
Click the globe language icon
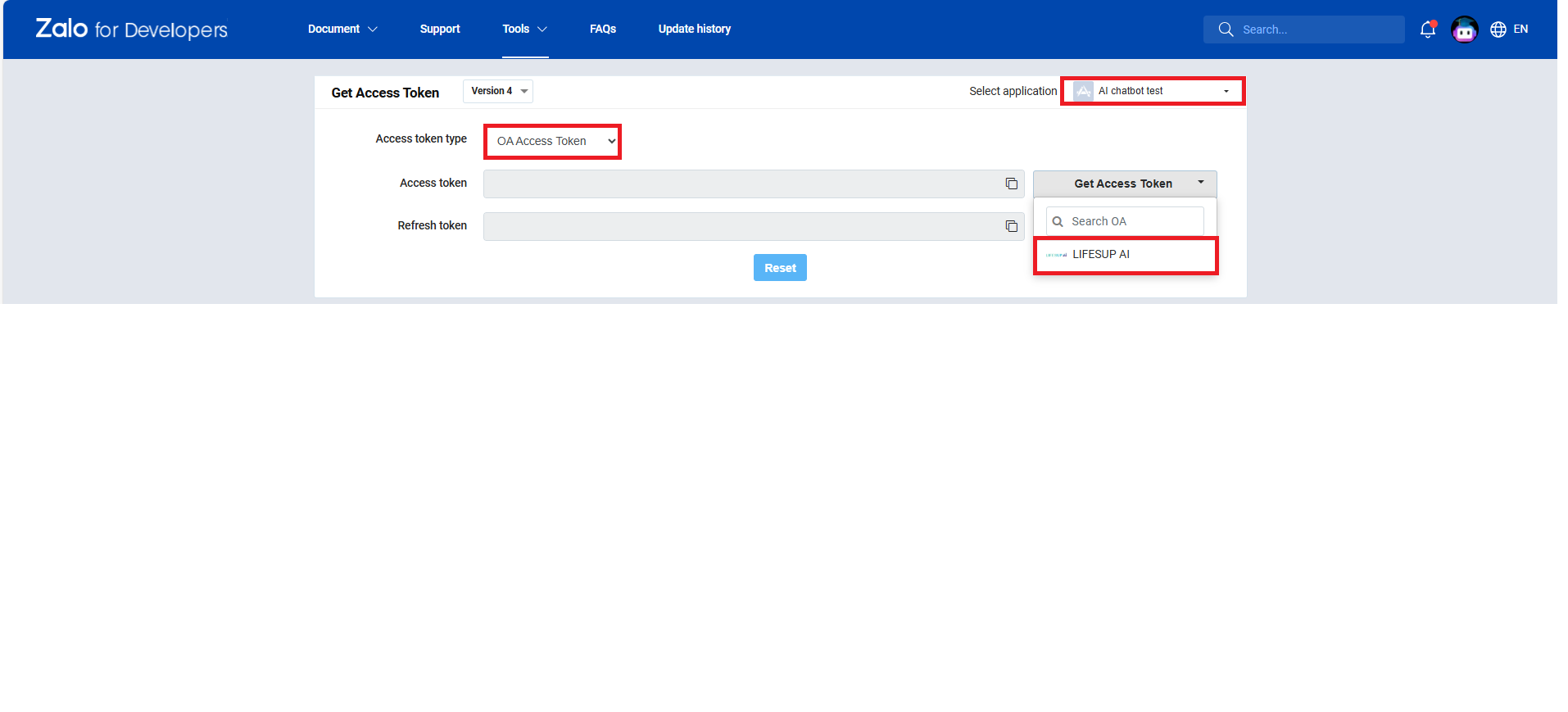pyautogui.click(x=1498, y=29)
